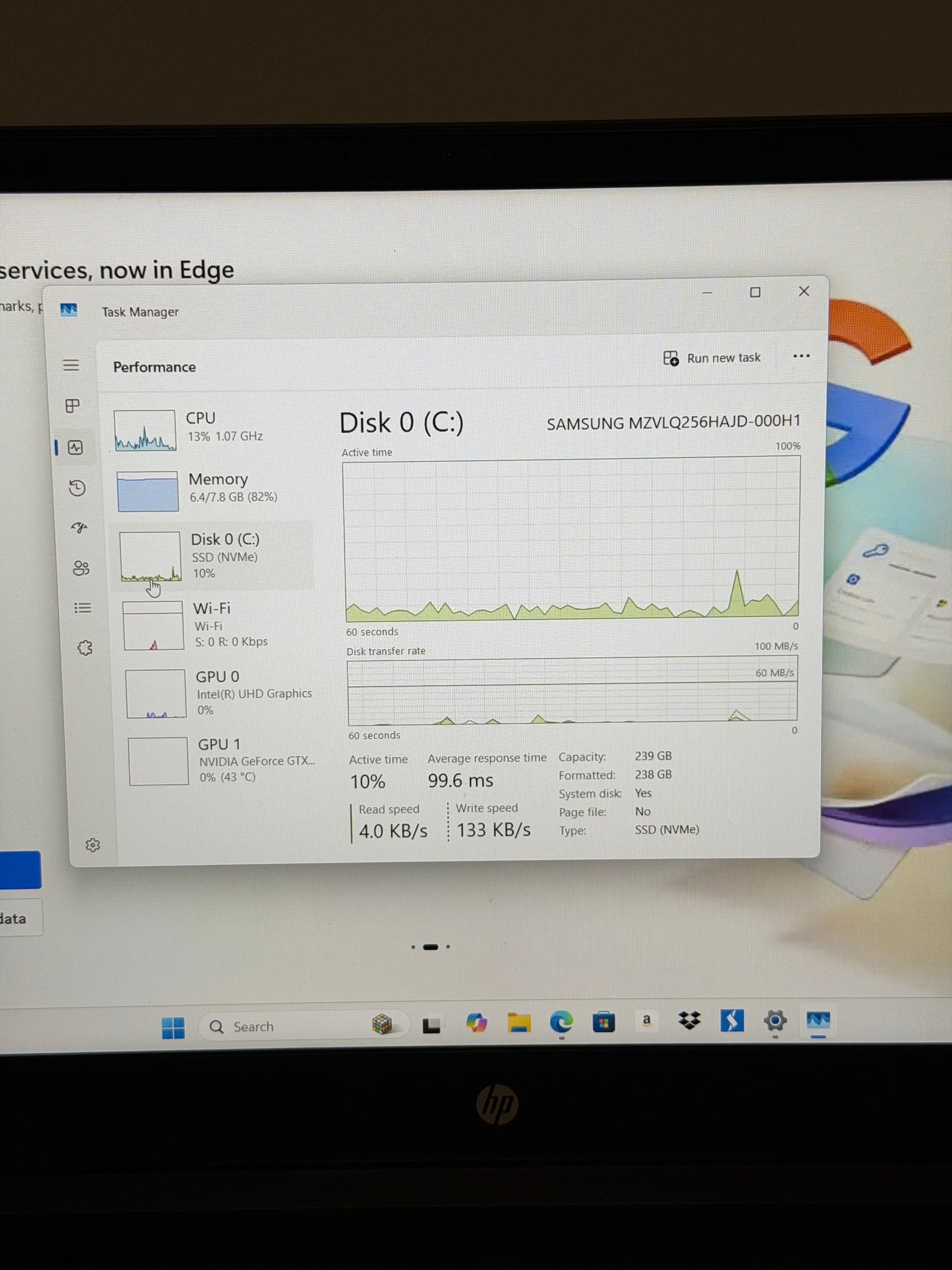Open the blue S app taskbar icon
Viewport: 952px width, 1270px height.
732,1021
